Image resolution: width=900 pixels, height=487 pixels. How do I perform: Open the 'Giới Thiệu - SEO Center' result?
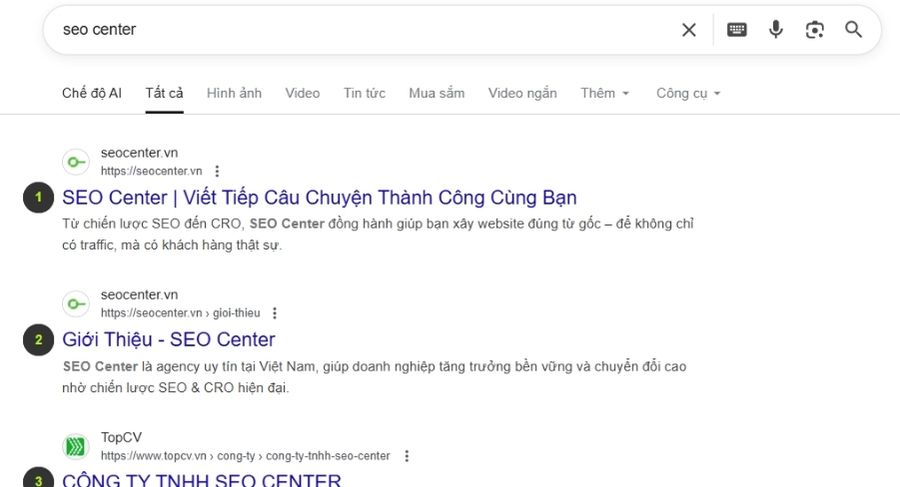(169, 339)
